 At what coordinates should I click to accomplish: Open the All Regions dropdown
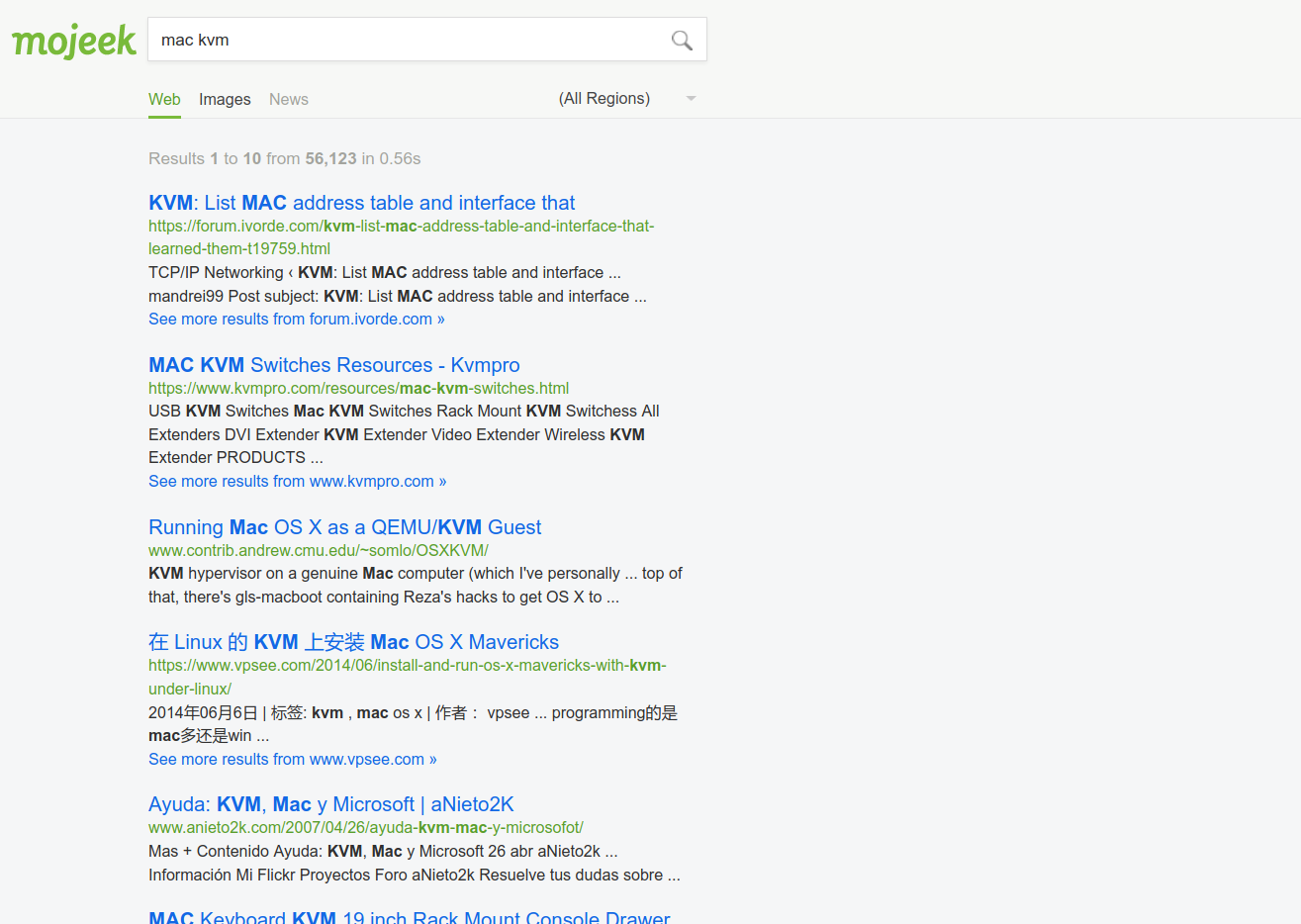(x=628, y=98)
